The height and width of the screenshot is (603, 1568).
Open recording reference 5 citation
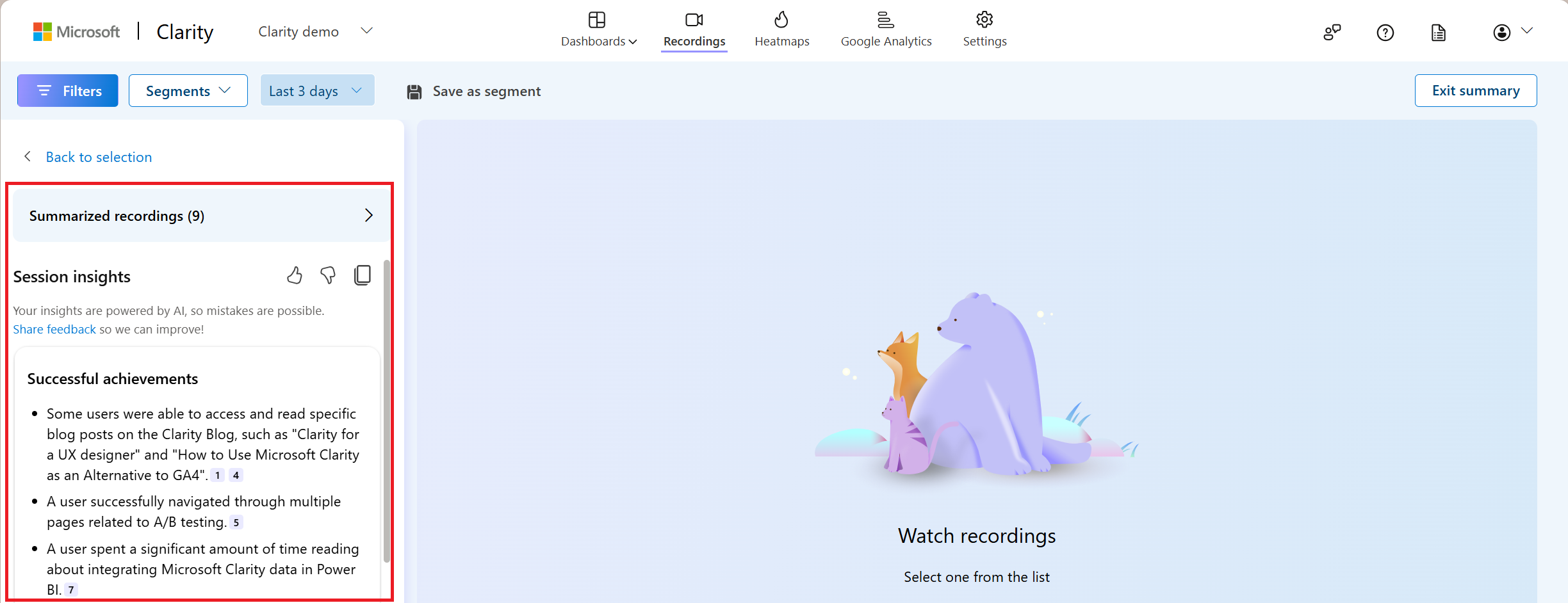(x=236, y=522)
